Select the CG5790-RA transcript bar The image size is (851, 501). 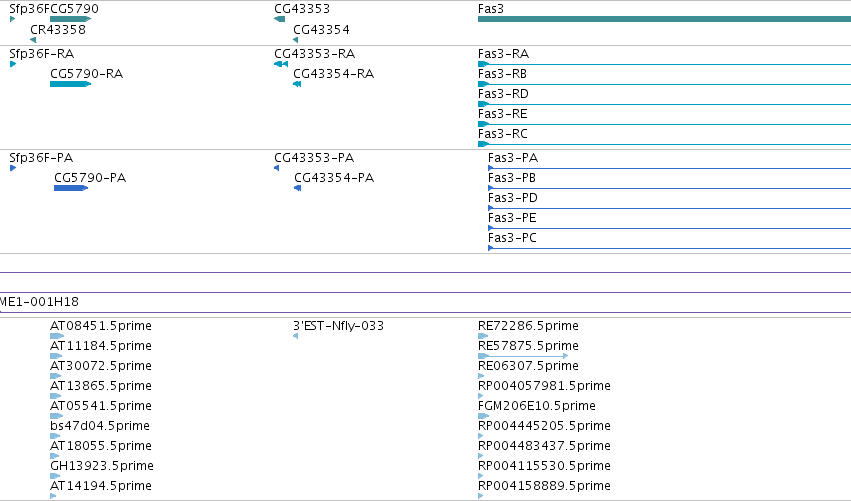[x=71, y=84]
